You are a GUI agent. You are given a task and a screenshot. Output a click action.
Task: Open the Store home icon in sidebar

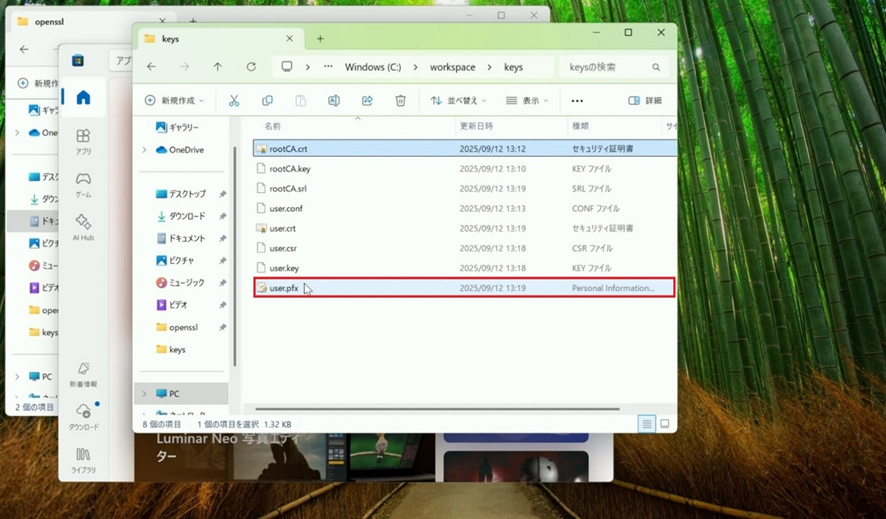tap(83, 98)
